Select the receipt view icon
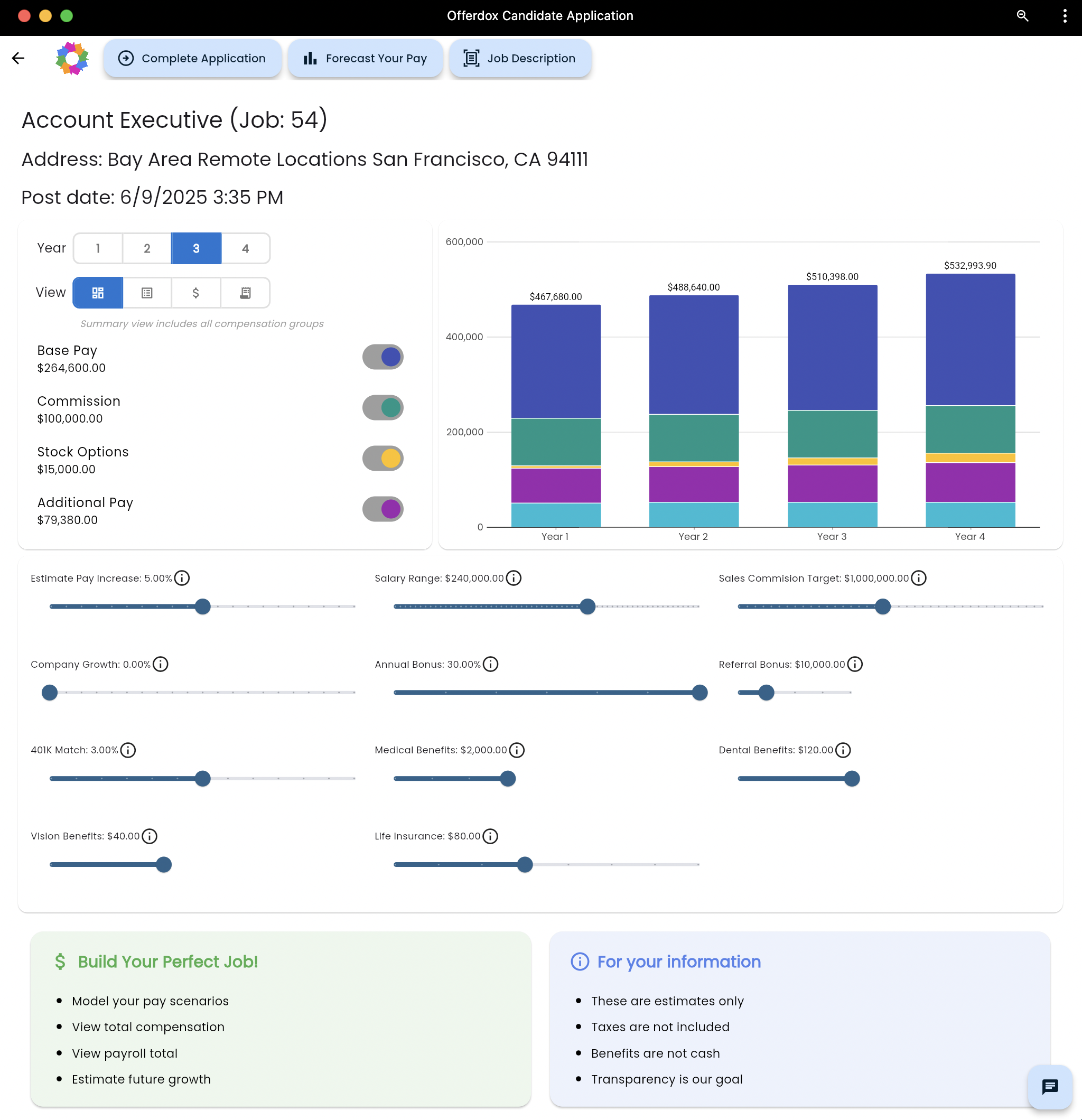 [245, 293]
